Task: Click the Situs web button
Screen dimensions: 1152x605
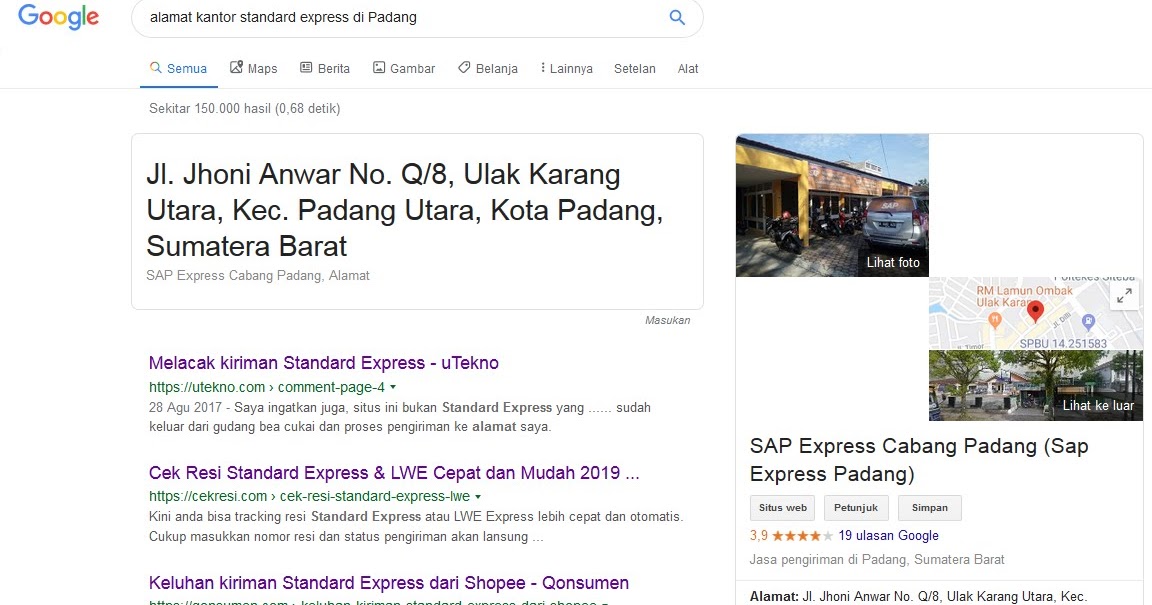Action: (x=782, y=508)
